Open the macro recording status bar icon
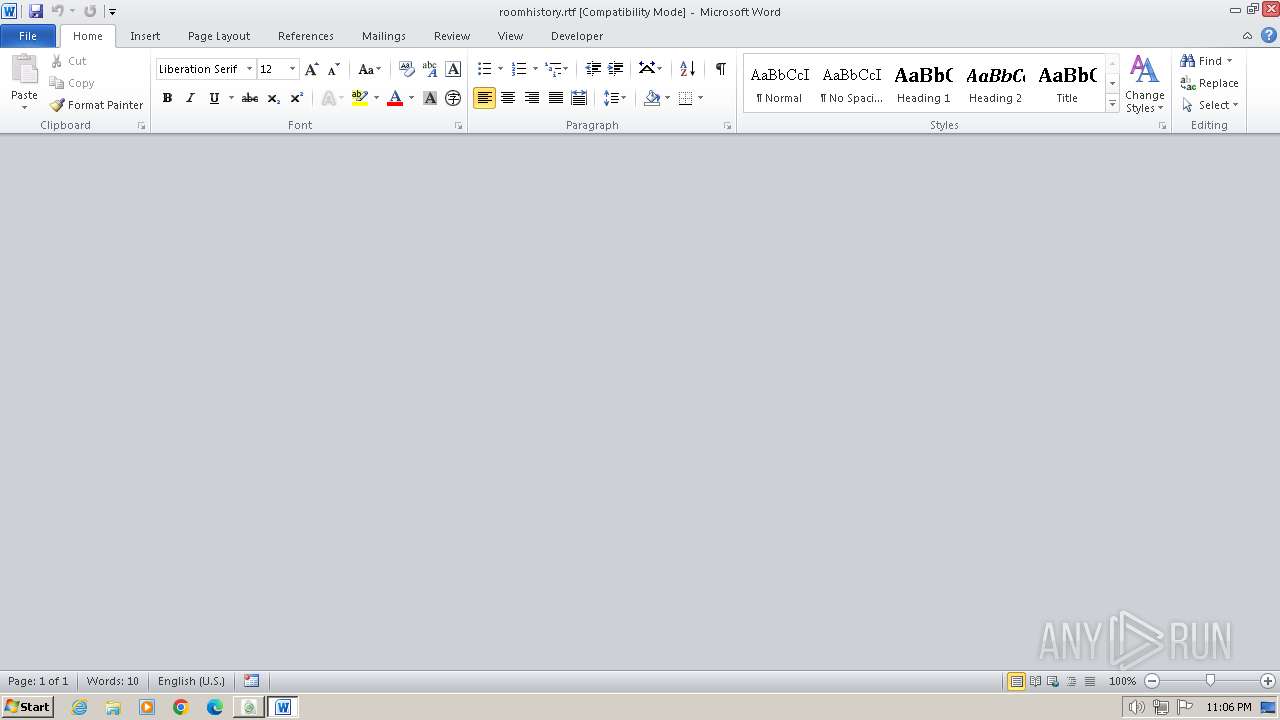The image size is (1280, 720). [251, 681]
